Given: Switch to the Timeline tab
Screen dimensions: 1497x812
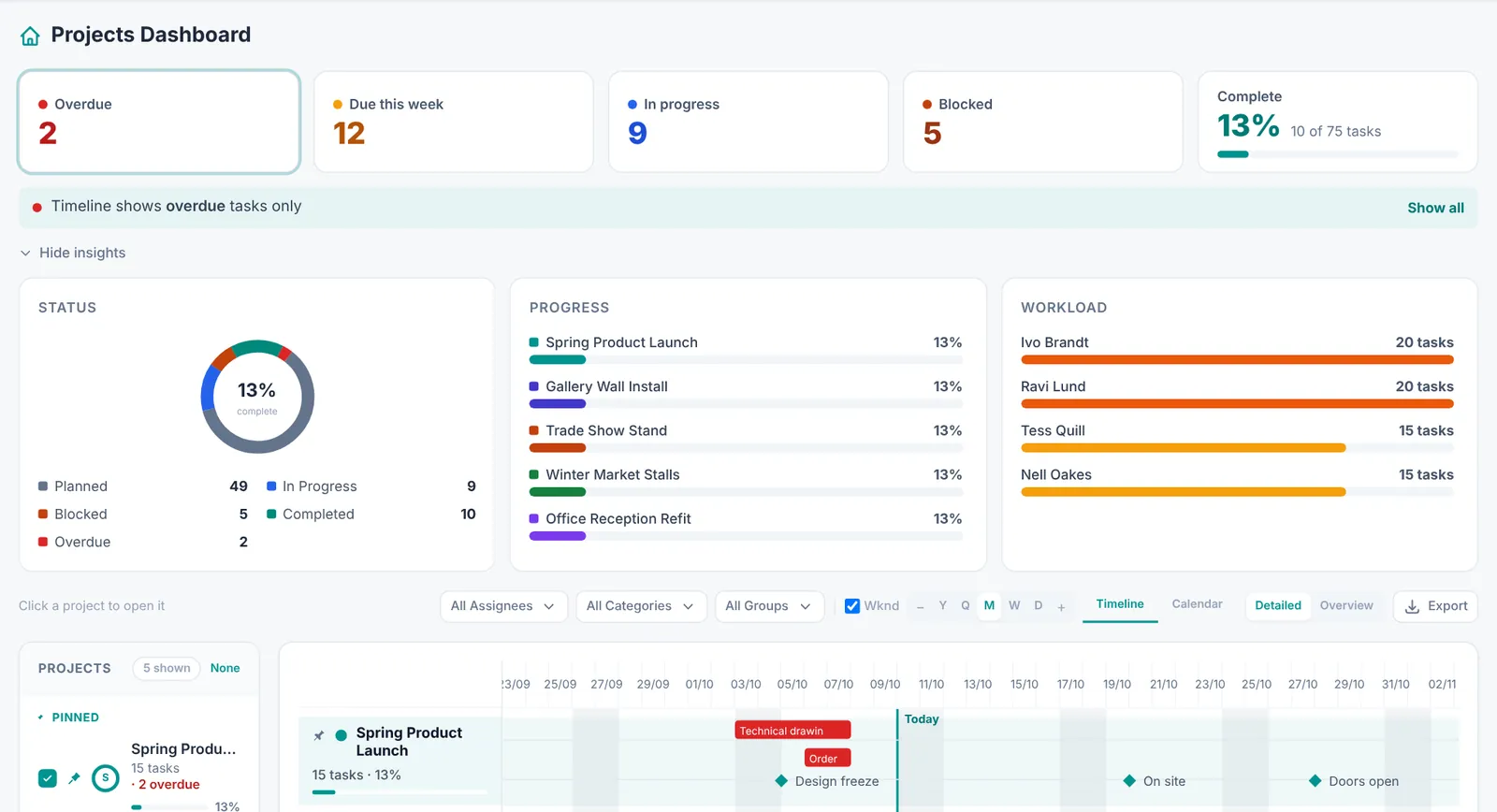Looking at the screenshot, I should 1120,604.
